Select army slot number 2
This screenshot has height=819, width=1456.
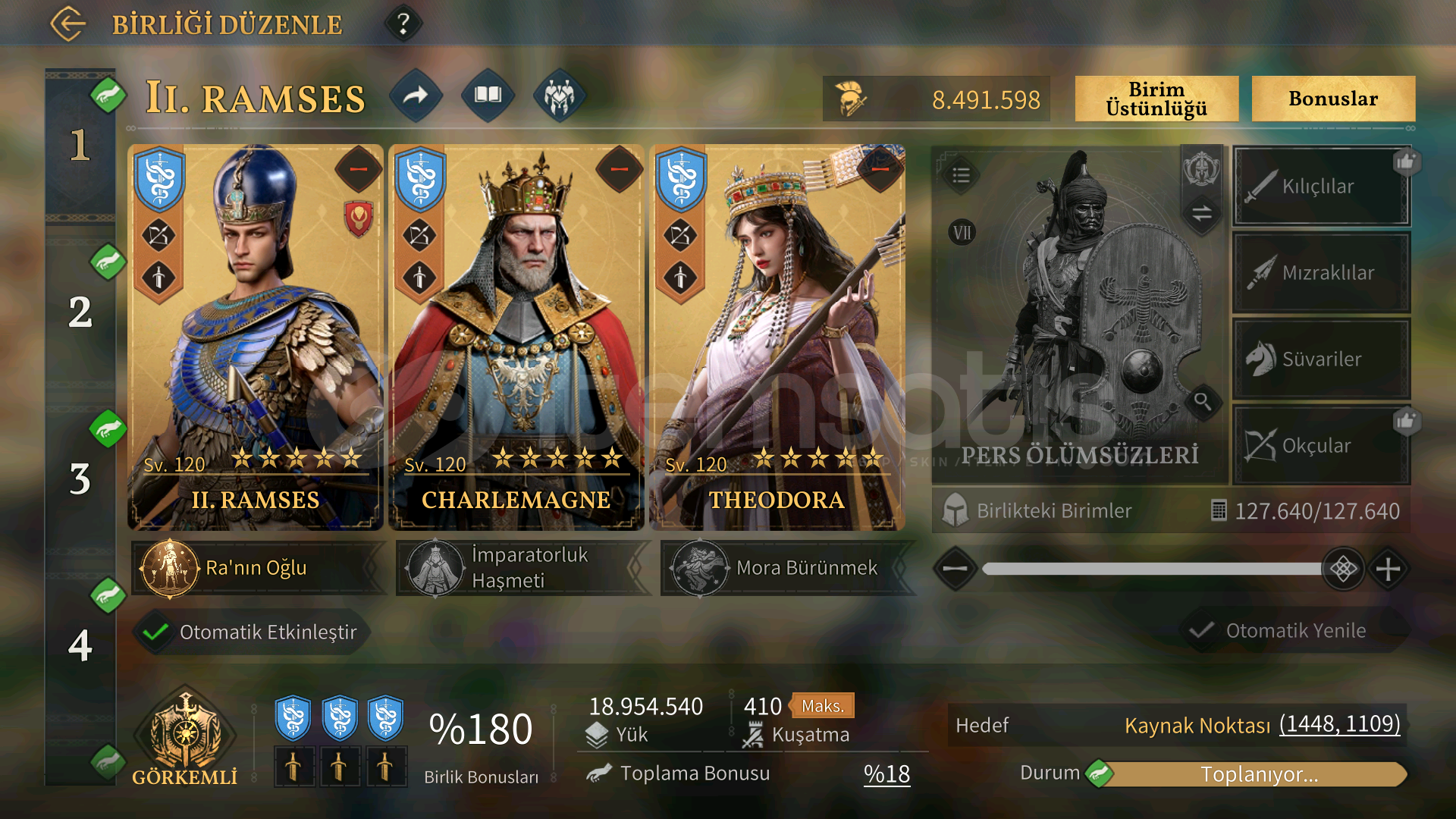(80, 312)
